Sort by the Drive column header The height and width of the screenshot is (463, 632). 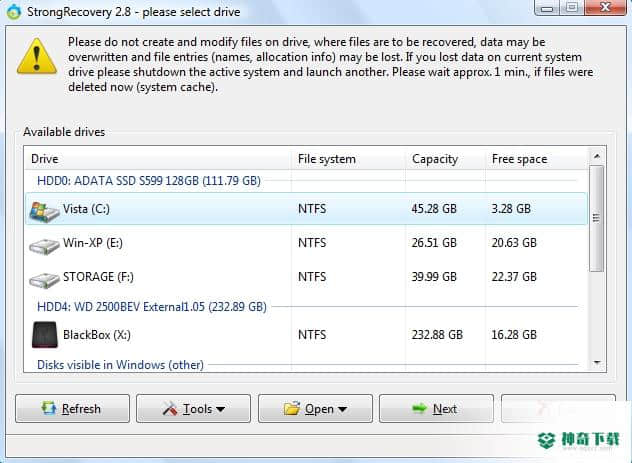click(158, 159)
